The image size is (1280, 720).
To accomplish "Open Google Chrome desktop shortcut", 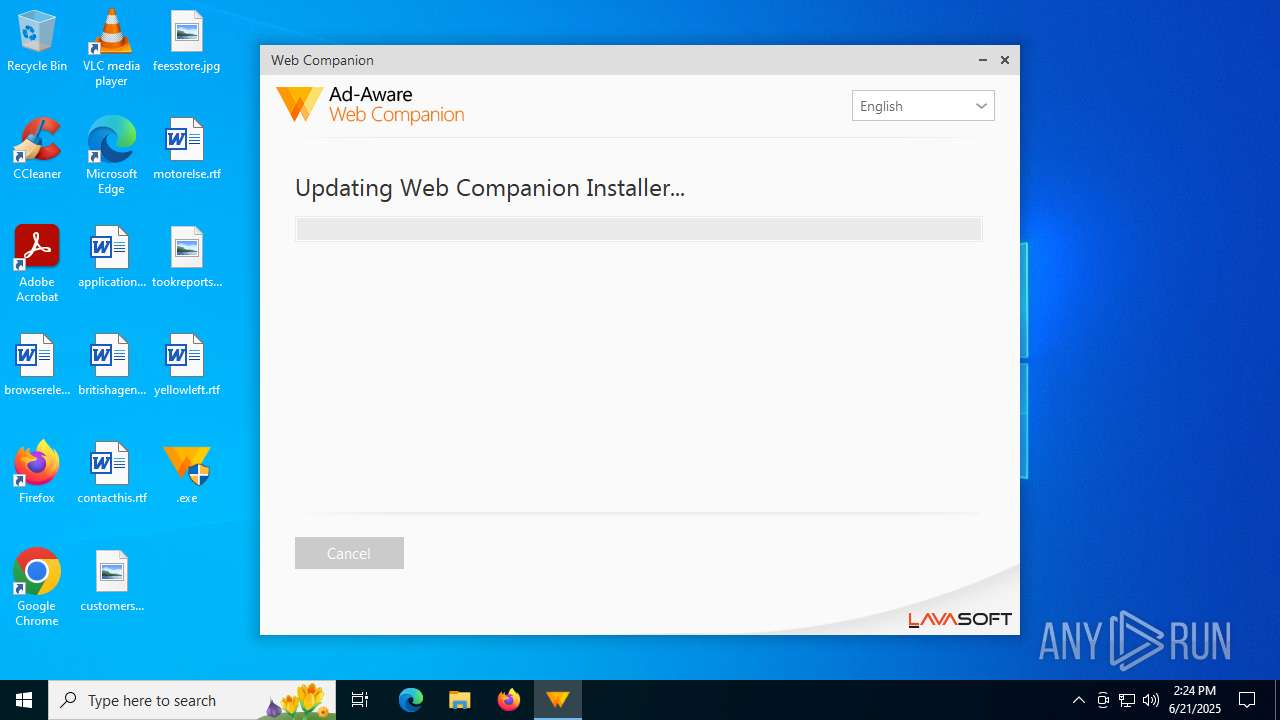I will pos(37,588).
